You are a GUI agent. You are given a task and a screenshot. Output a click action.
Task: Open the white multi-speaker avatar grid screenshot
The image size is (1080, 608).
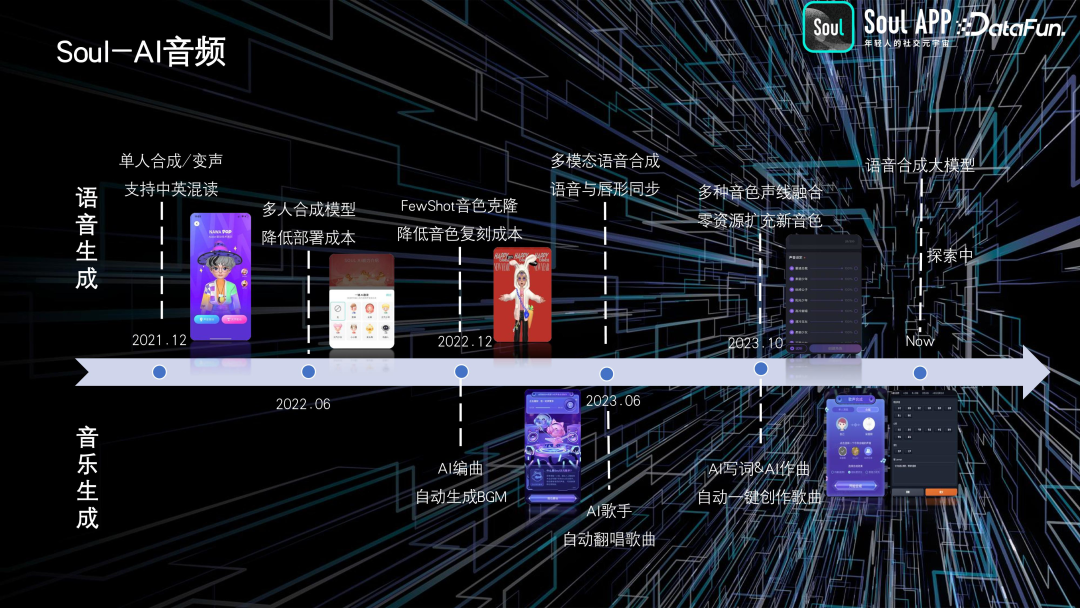(x=362, y=300)
